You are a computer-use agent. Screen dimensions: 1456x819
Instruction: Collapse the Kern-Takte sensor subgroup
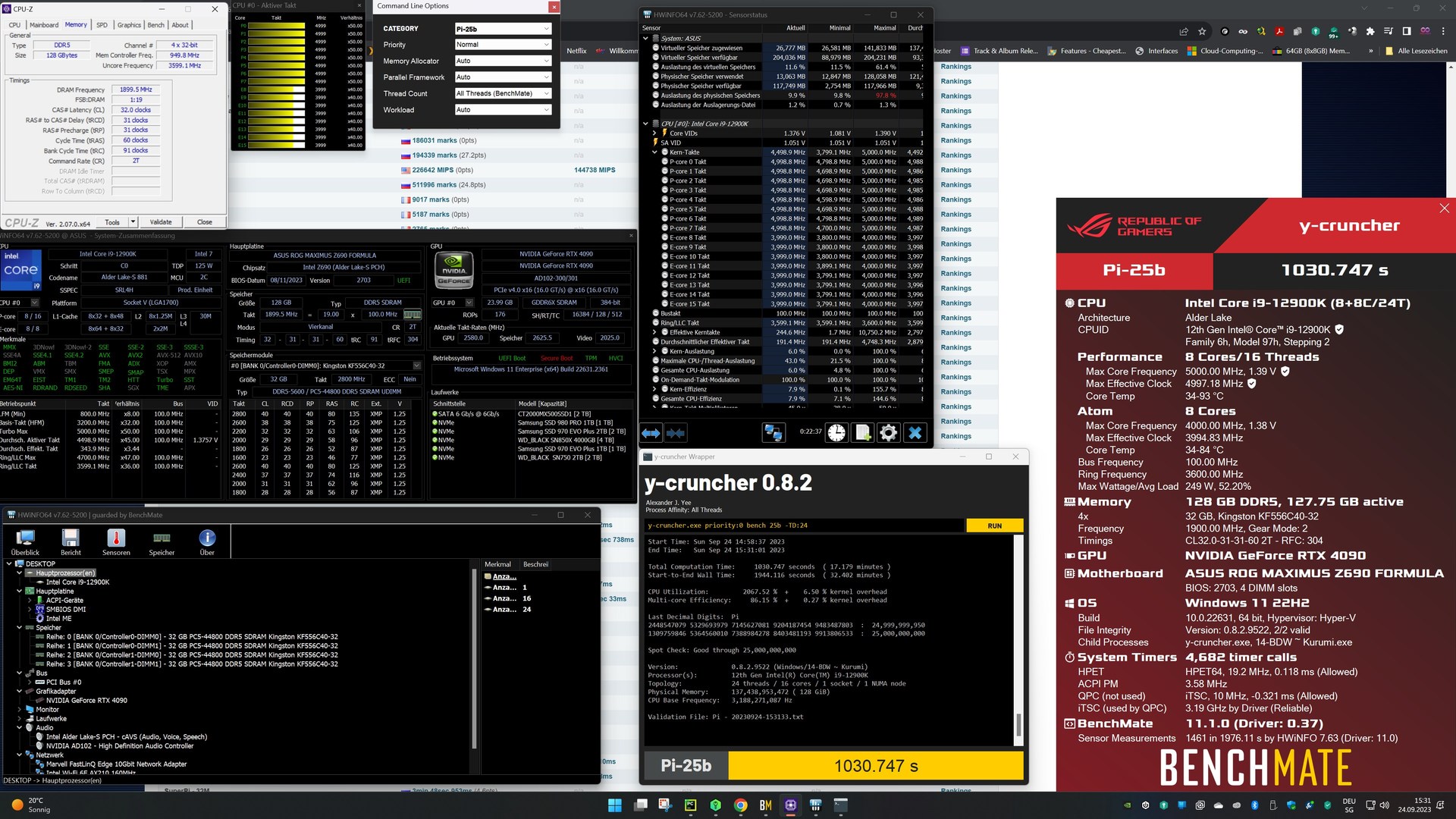click(x=654, y=152)
